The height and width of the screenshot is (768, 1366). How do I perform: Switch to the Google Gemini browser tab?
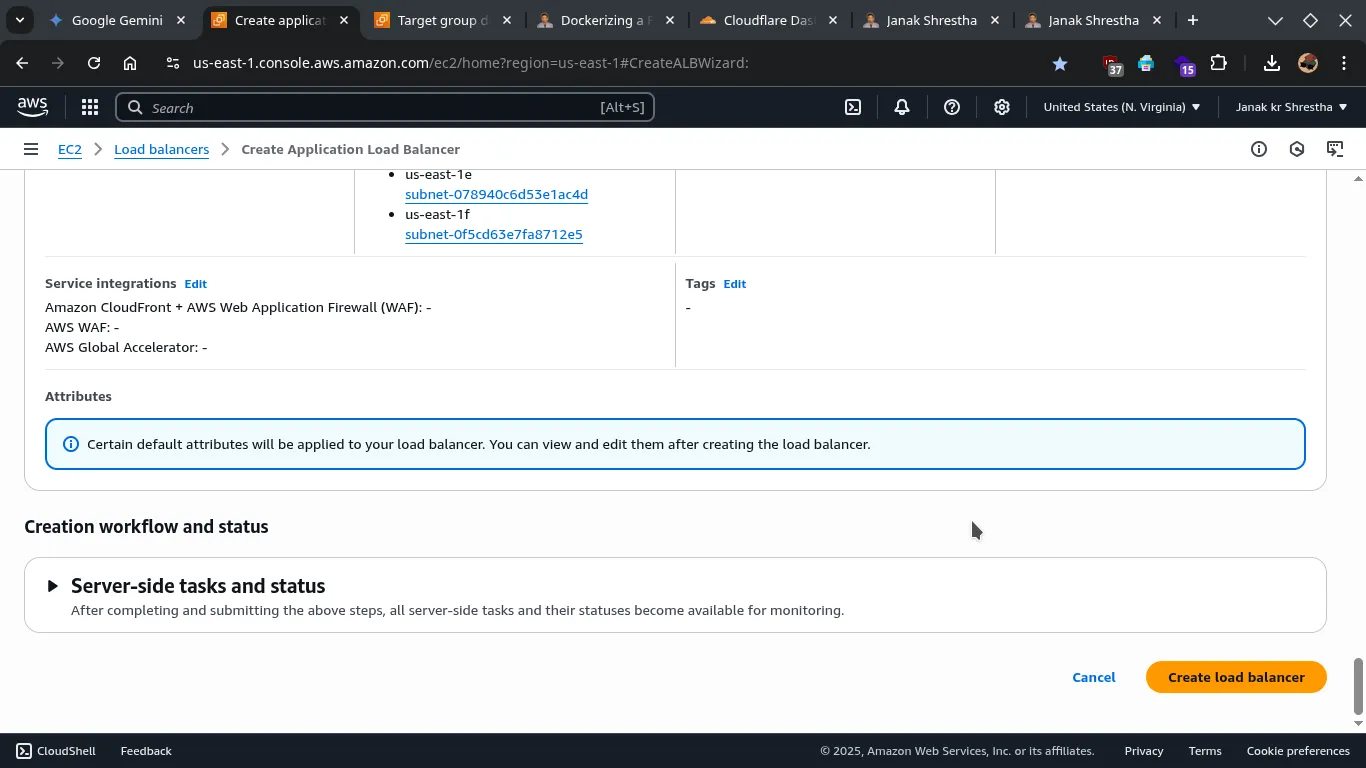click(x=117, y=20)
